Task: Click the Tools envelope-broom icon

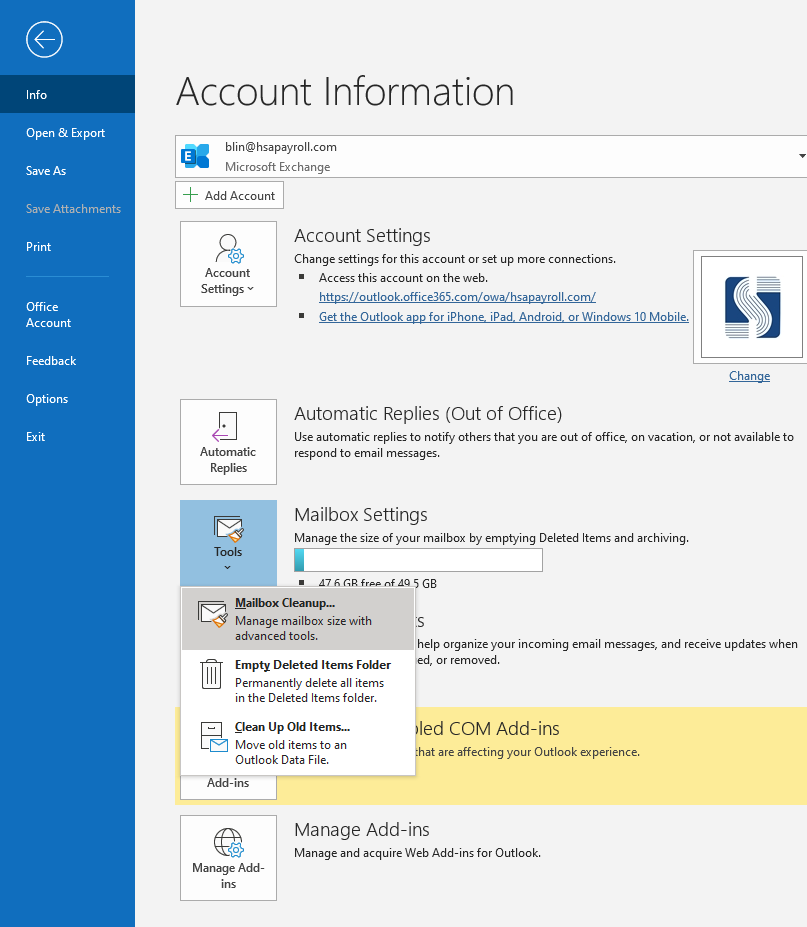Action: click(229, 529)
